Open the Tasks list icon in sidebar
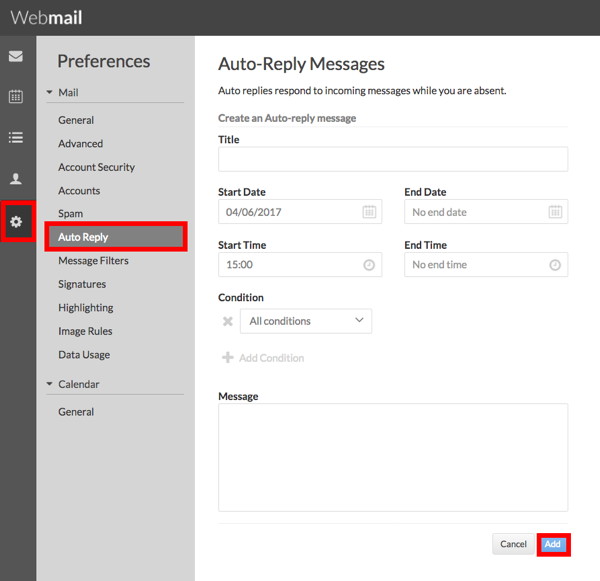 click(16, 137)
